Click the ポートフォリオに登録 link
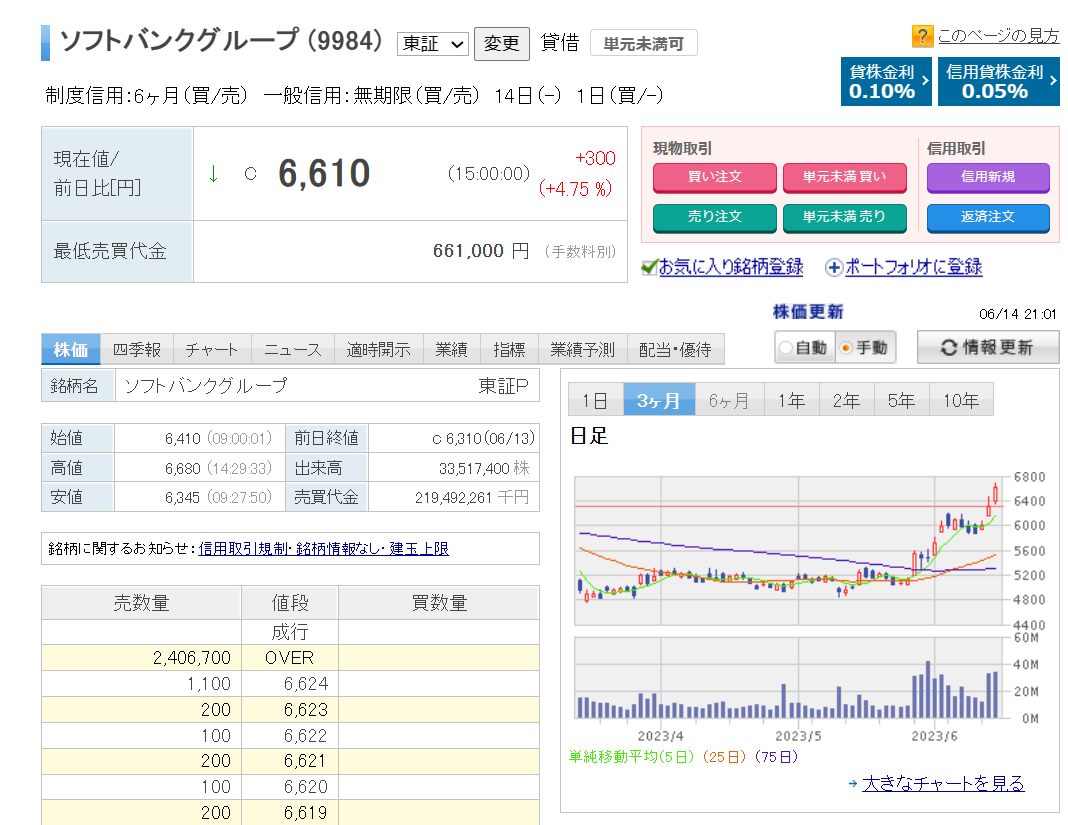This screenshot has width=1068, height=825. click(x=913, y=267)
